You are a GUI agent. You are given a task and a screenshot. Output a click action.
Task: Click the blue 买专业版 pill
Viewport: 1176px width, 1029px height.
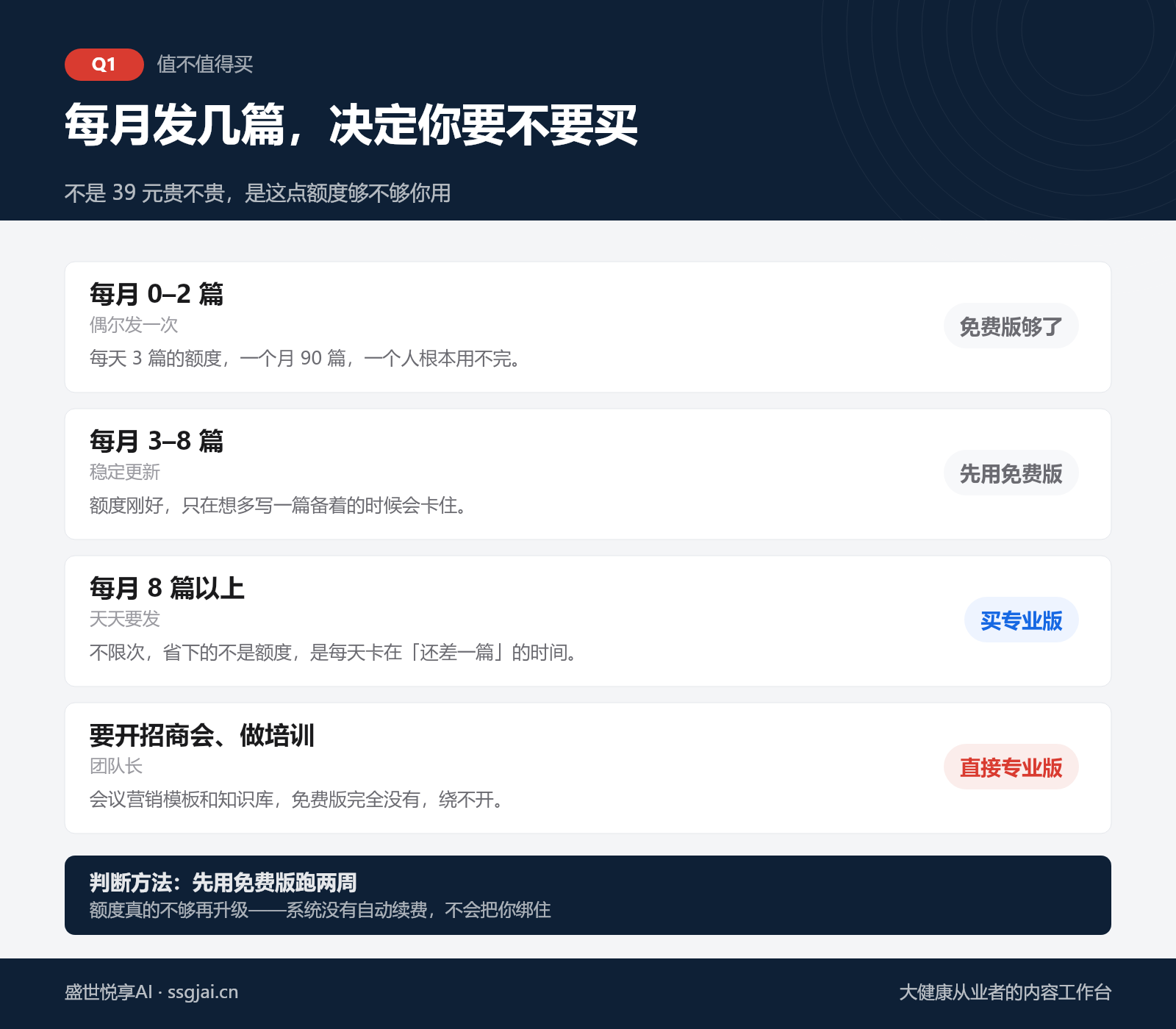coord(1021,620)
